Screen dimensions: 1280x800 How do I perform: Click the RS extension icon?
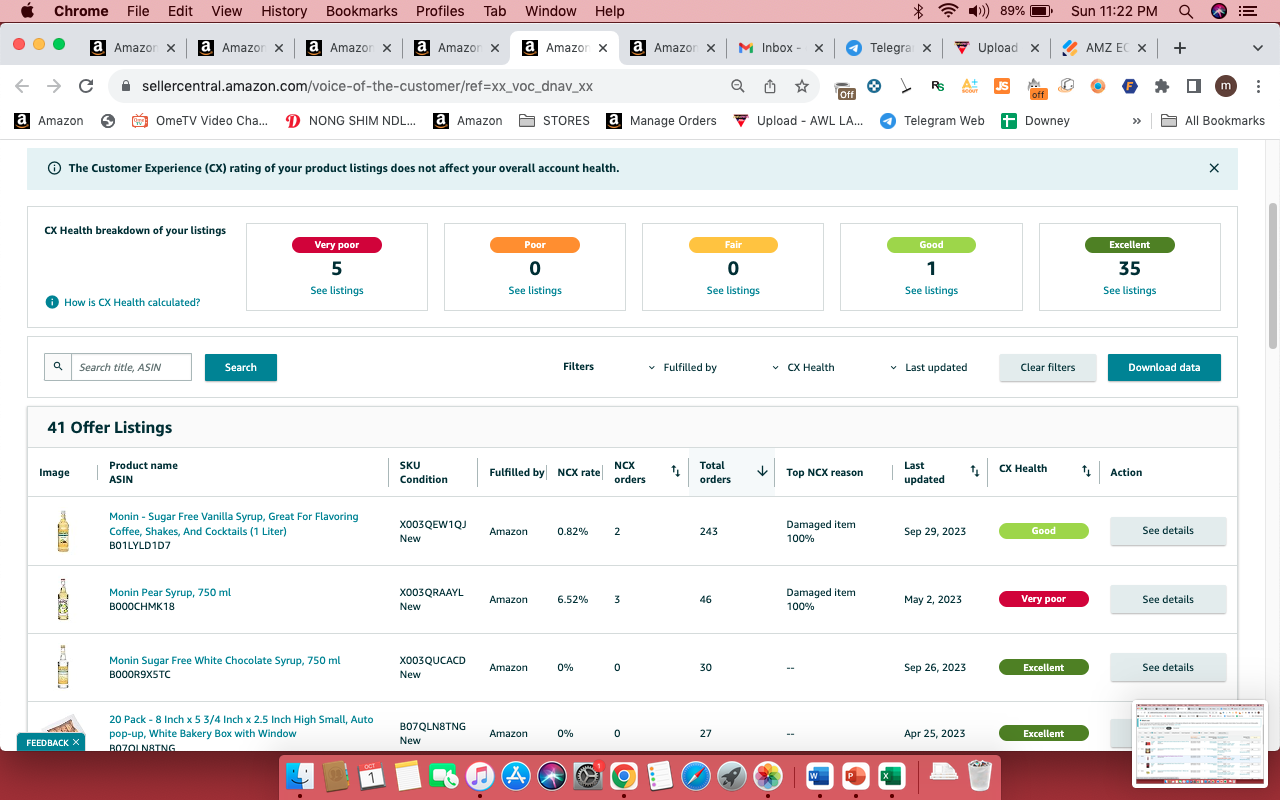(938, 86)
